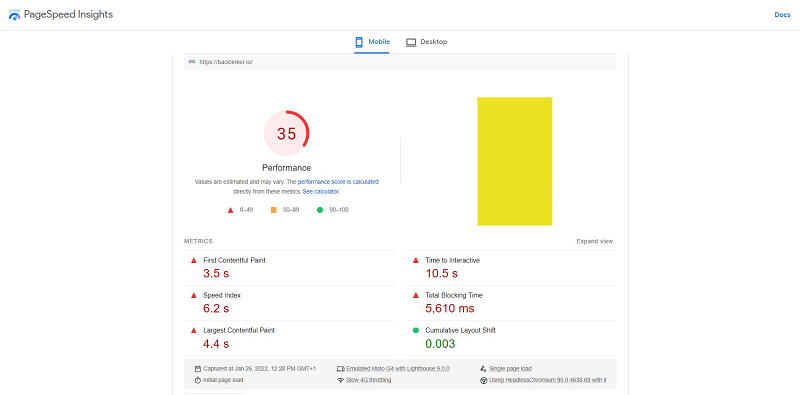The width and height of the screenshot is (800, 395).
Task: Click the wifi icon beside Slow 4G throttling
Action: [x=341, y=380]
